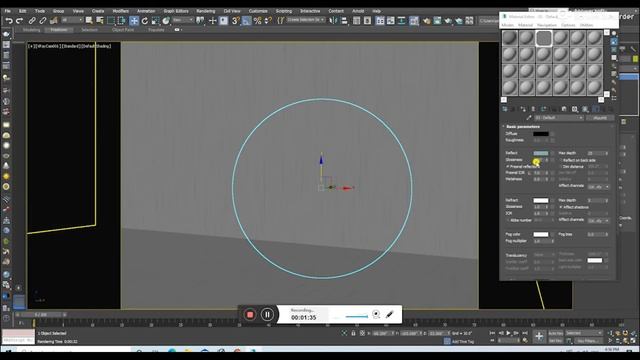Open Render Setup teapot icon
The image size is (640, 360).
(427, 20)
